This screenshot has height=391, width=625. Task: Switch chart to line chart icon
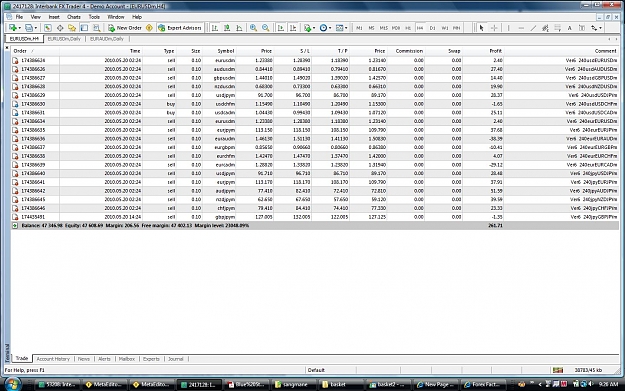(239, 28)
